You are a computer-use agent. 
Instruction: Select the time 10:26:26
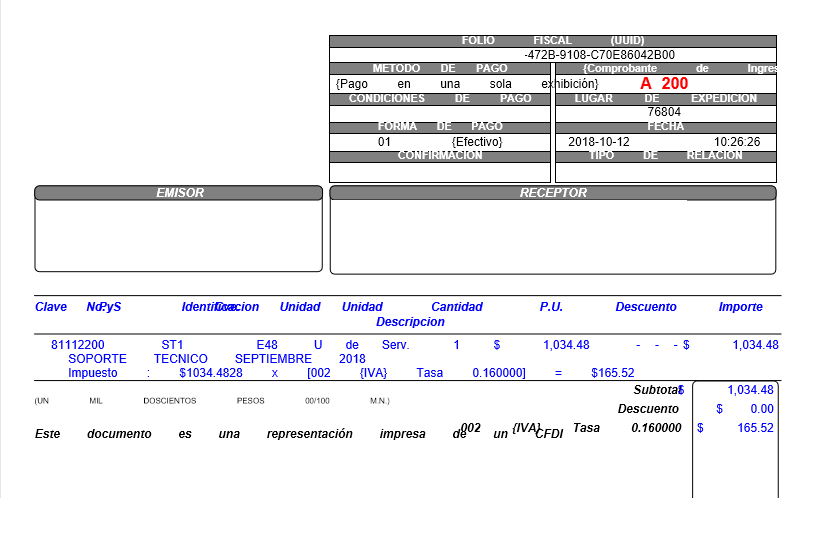[737, 142]
